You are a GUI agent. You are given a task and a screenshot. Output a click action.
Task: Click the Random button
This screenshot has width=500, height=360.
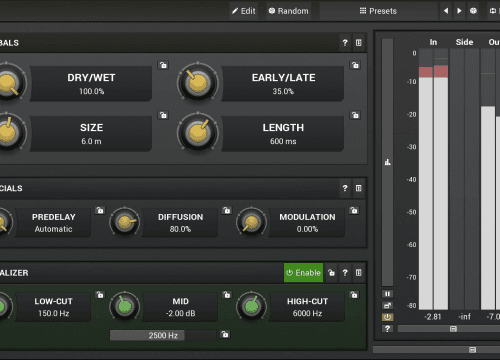[289, 11]
